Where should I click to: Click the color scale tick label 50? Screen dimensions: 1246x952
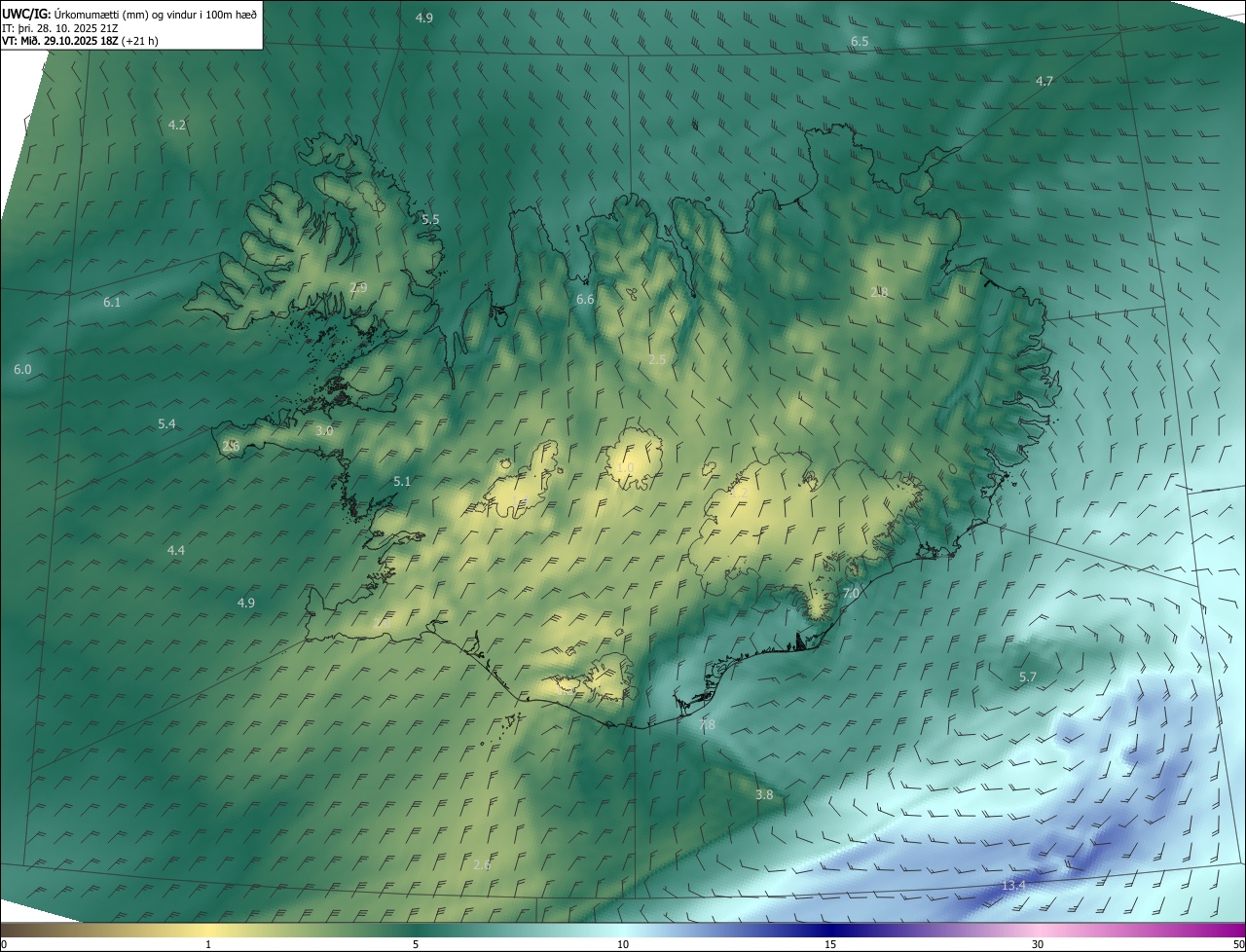1238,944
